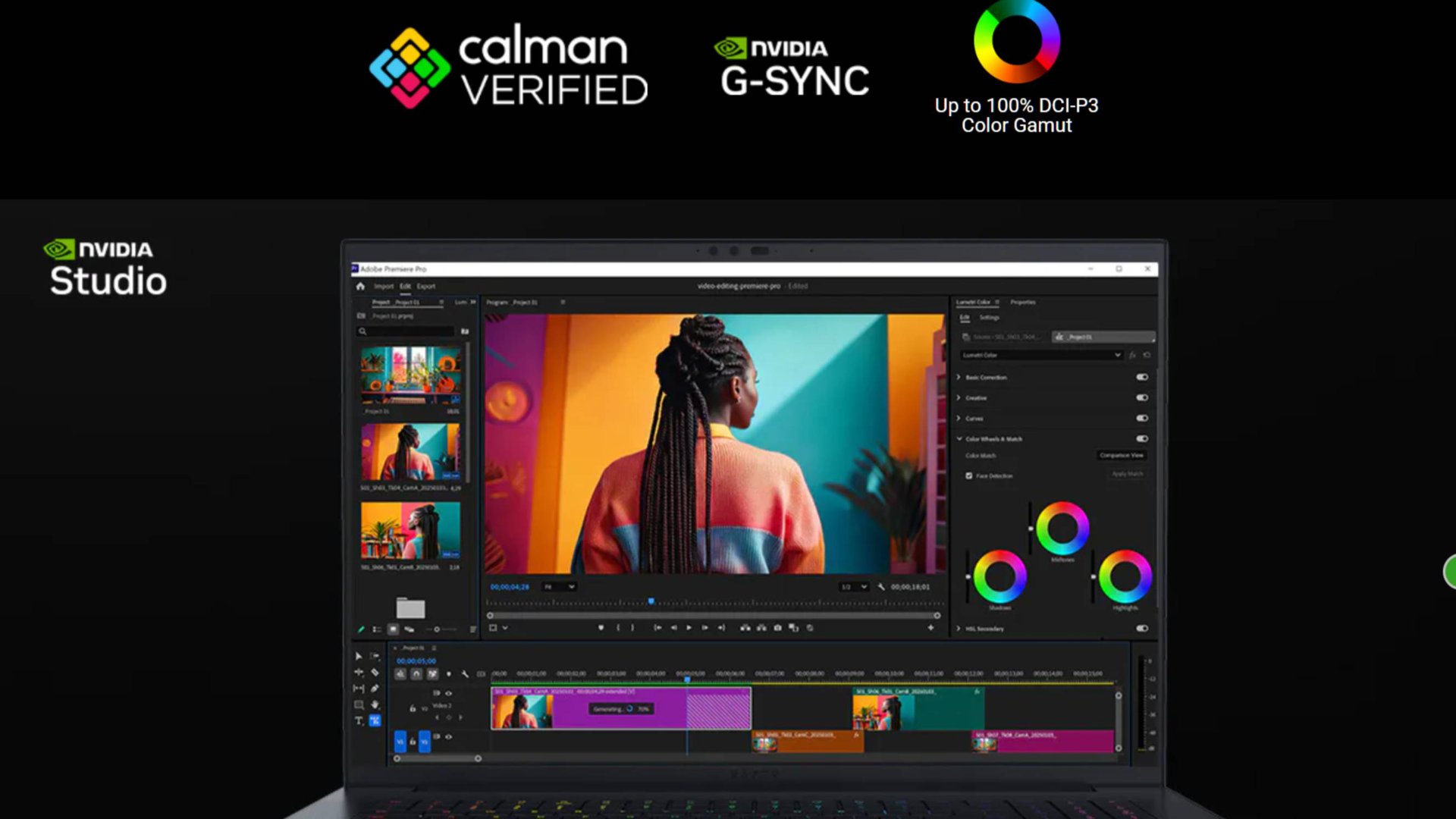This screenshot has height=819, width=1456.
Task: Toggle Basic Correction switch
Action: [1142, 377]
